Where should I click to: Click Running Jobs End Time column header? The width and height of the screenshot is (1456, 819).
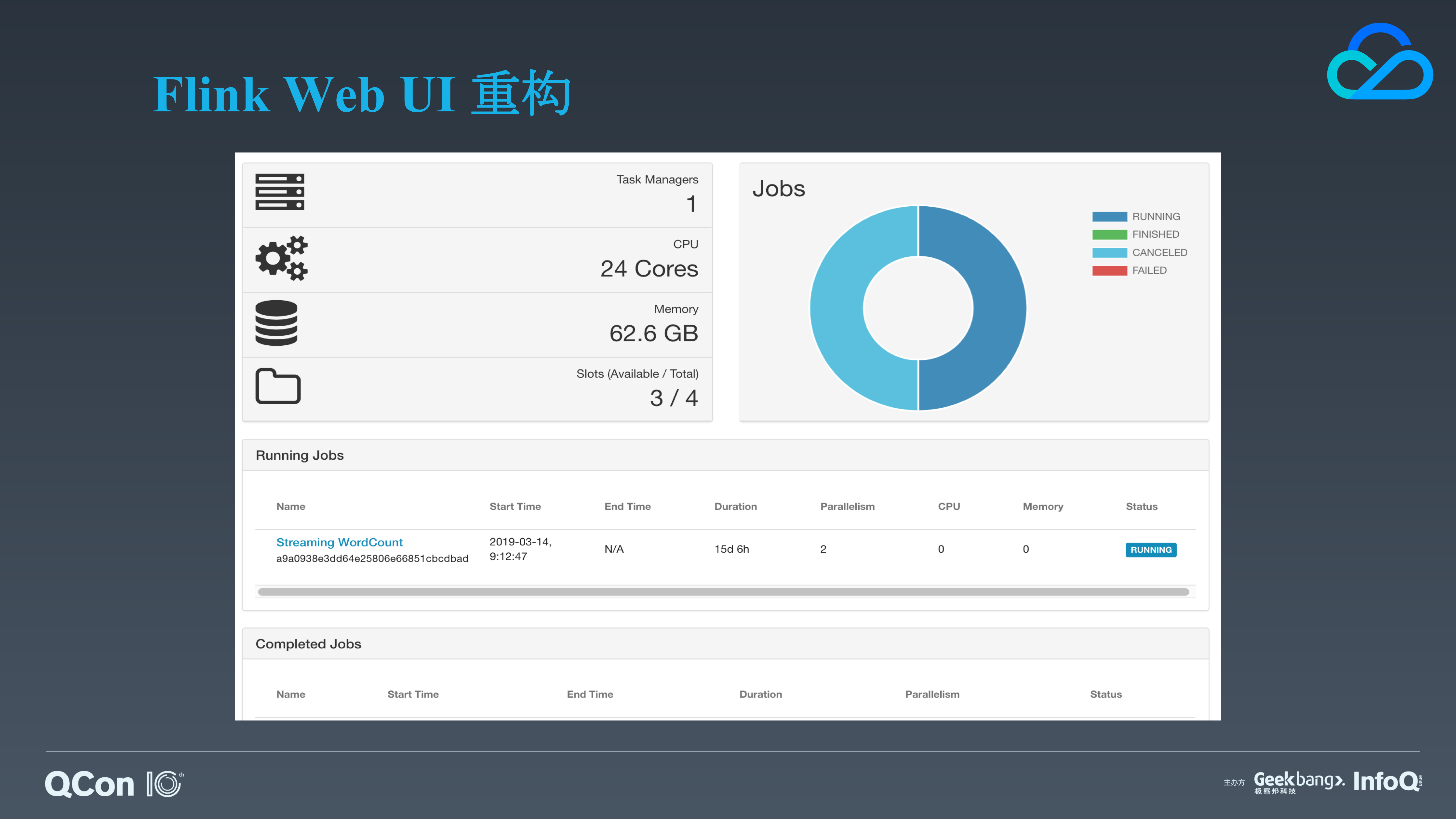point(627,506)
